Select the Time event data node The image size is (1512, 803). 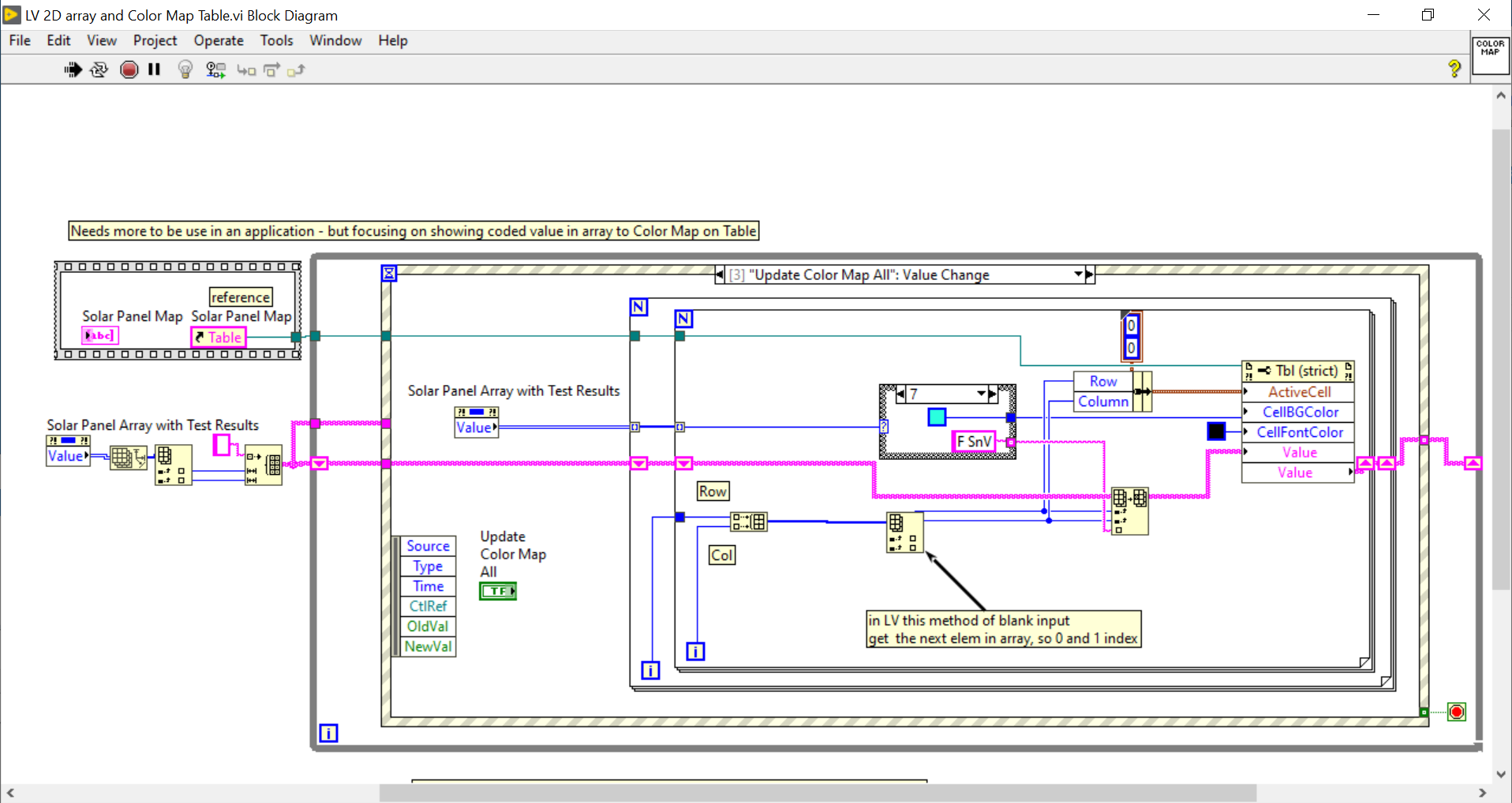[427, 586]
